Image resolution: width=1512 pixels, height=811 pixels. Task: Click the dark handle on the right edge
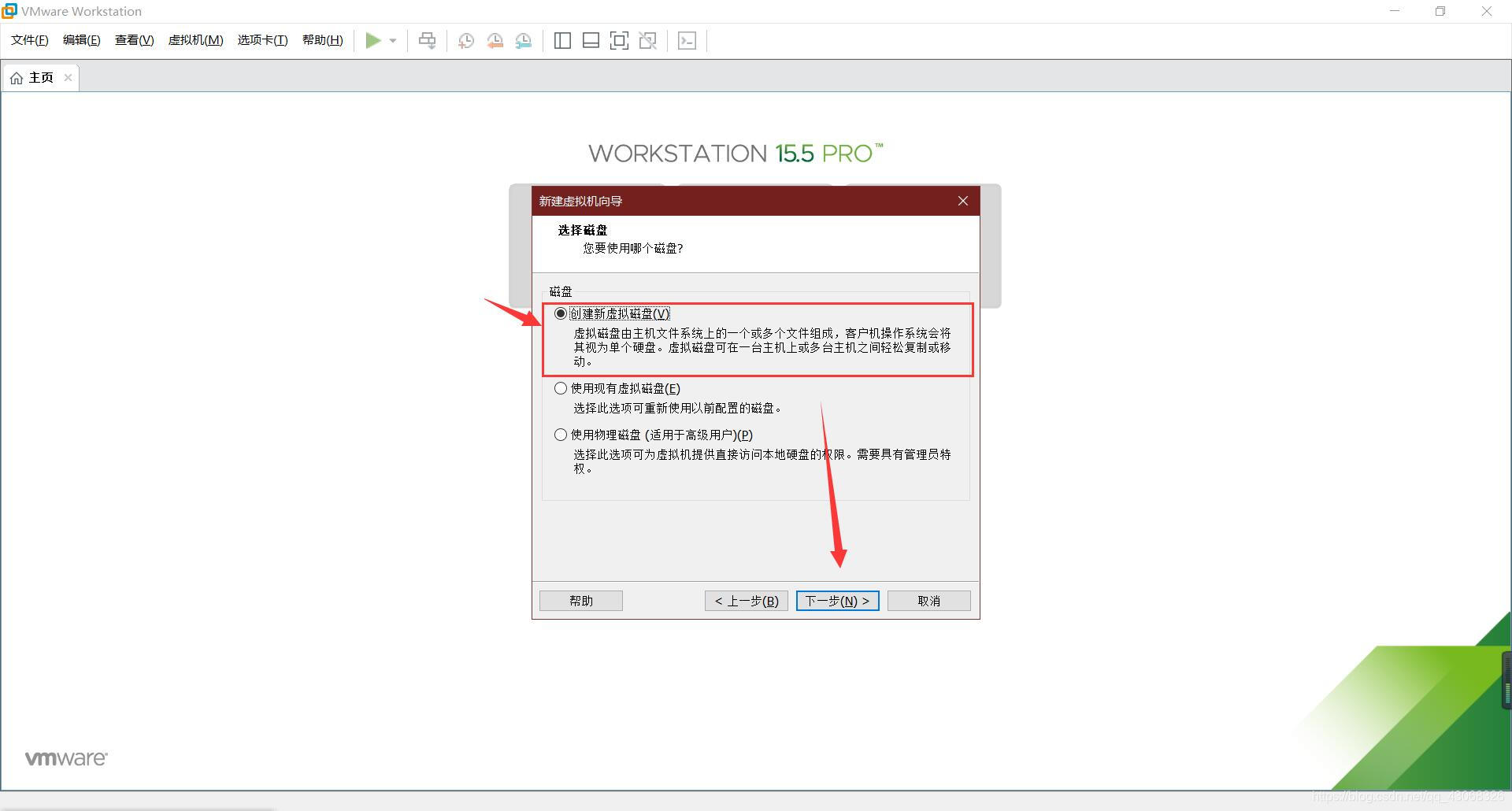click(x=1507, y=680)
